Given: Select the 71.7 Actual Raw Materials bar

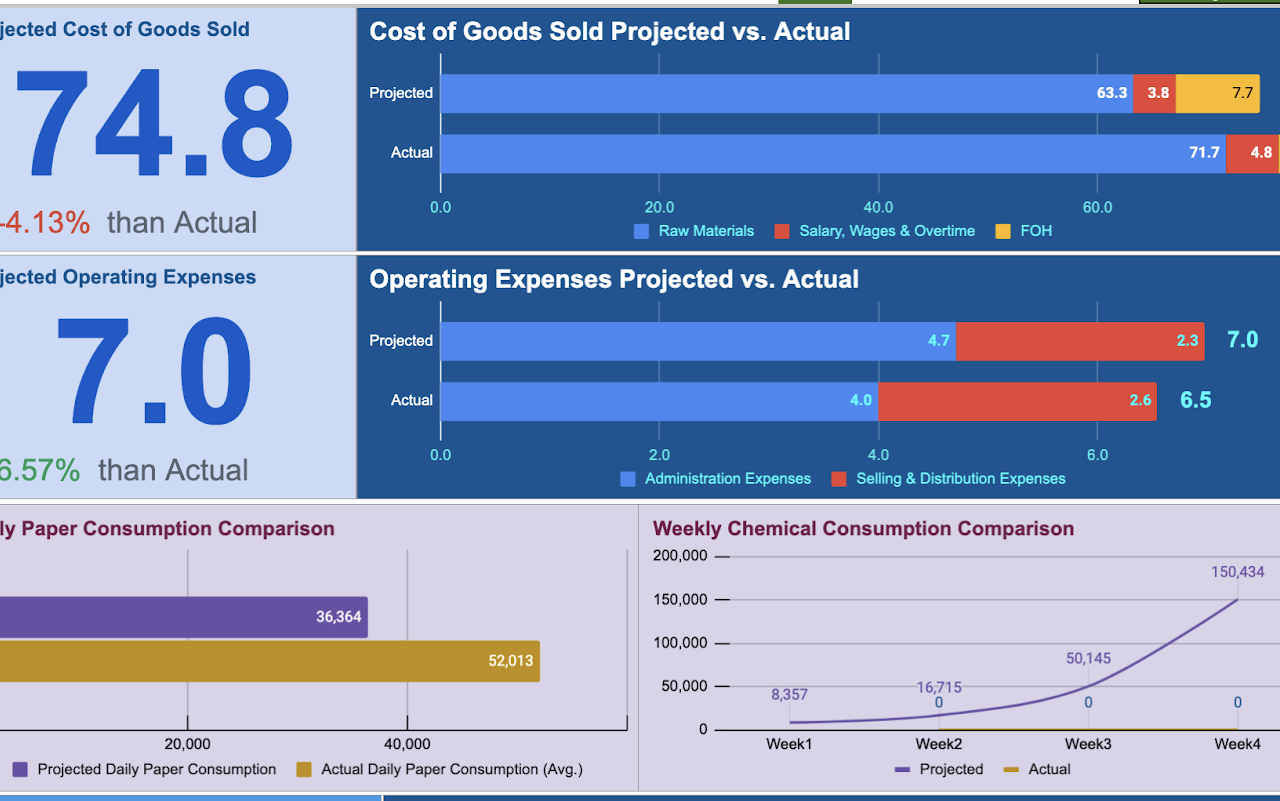Looking at the screenshot, I should [832, 153].
